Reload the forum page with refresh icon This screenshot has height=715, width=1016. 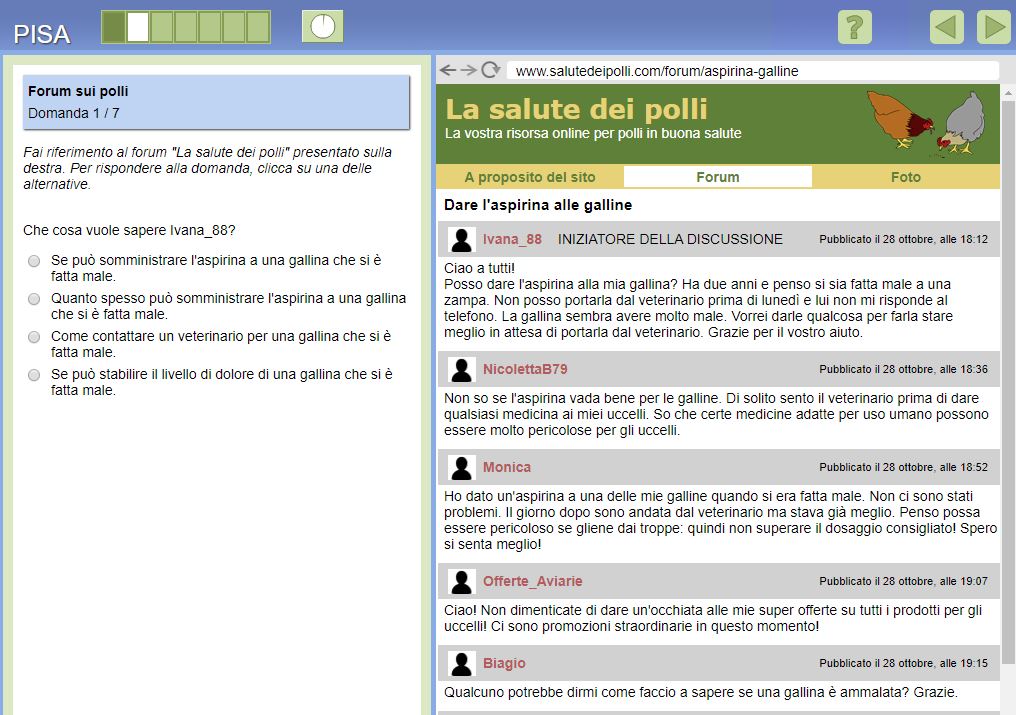click(x=490, y=70)
